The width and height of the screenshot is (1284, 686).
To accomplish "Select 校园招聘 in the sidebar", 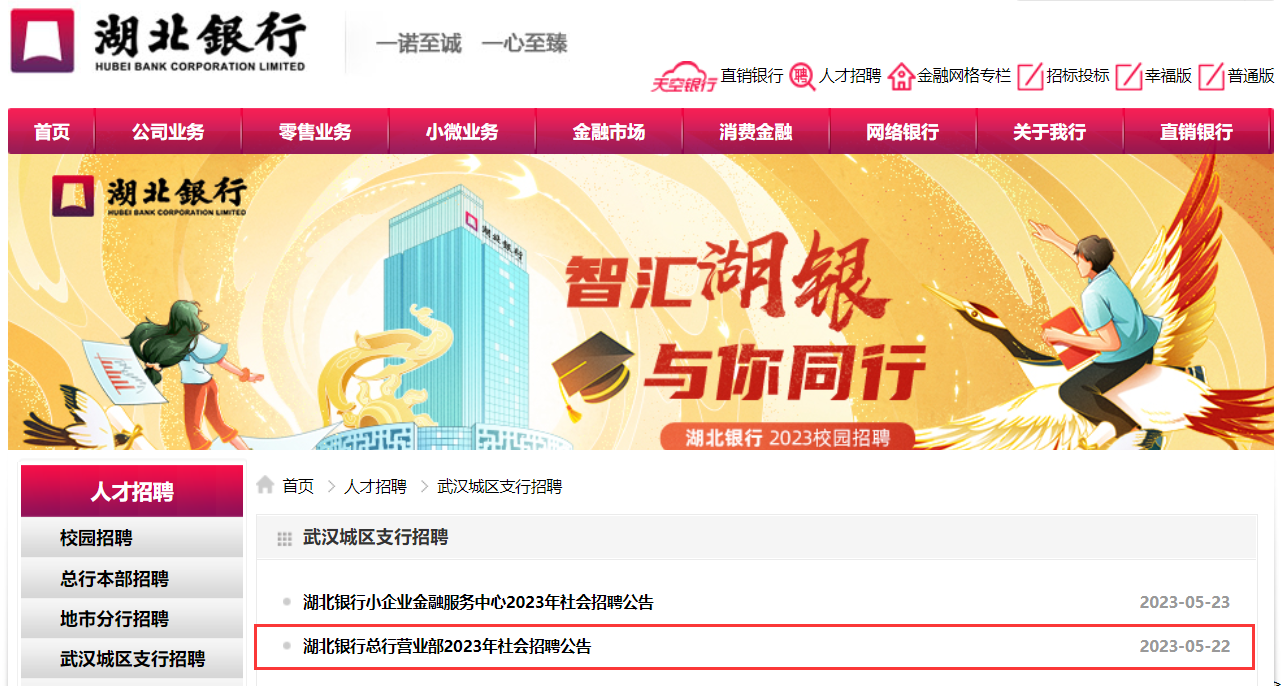I will point(132,538).
